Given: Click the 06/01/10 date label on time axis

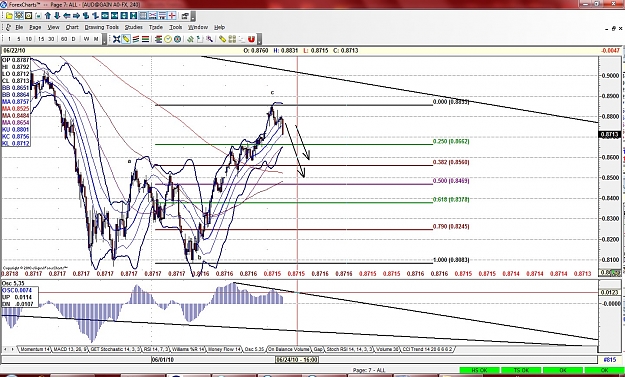Looking at the screenshot, I should (x=163, y=360).
